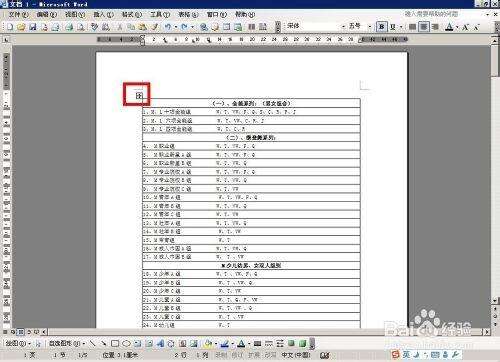Open the 编辑 (Edit) menu
Image resolution: width=500 pixels, height=362 pixels.
pos(47,15)
